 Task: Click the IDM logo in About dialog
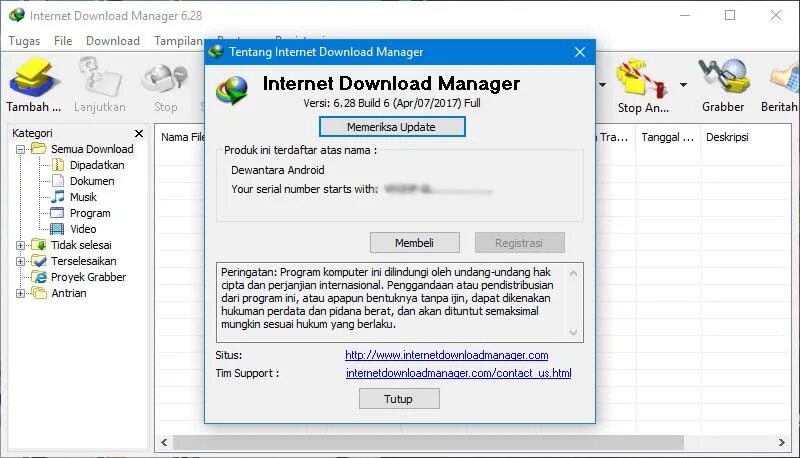(x=232, y=90)
